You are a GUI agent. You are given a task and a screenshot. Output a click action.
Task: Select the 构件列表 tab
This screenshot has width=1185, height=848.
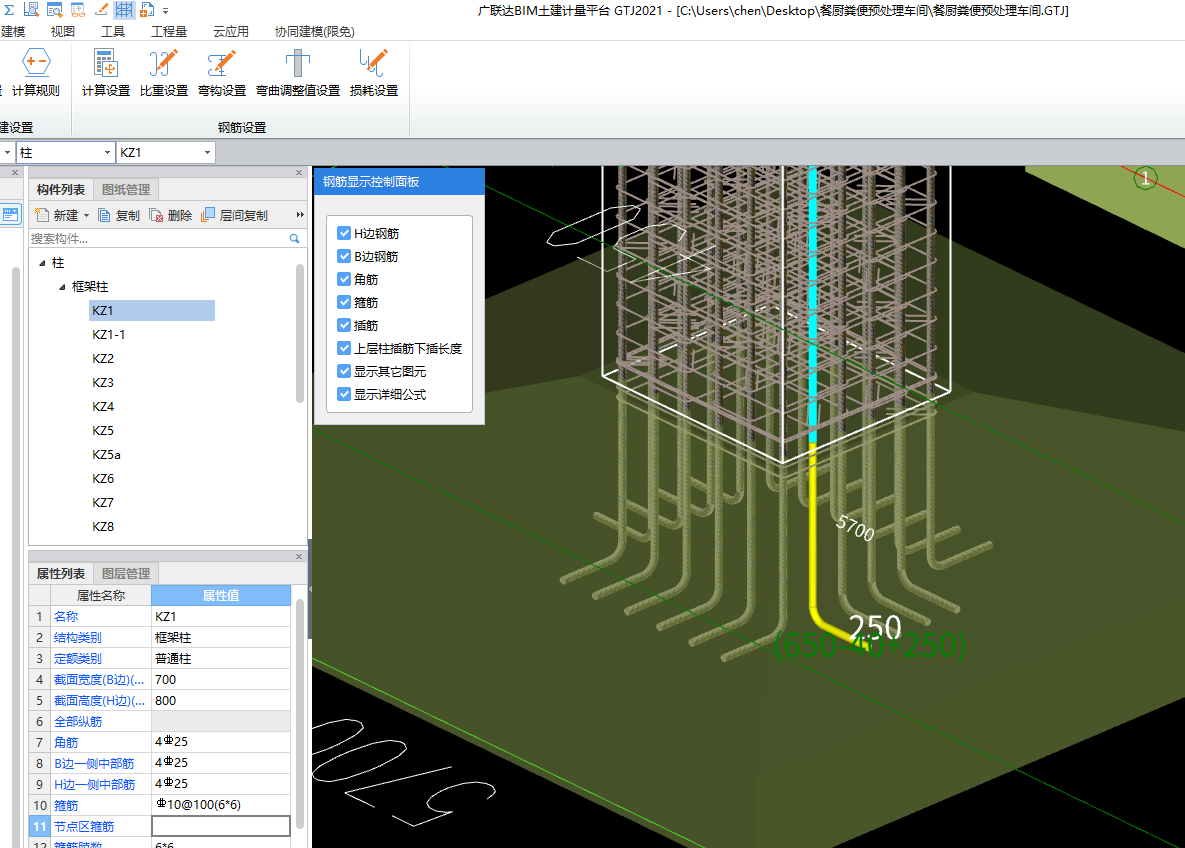[60, 190]
